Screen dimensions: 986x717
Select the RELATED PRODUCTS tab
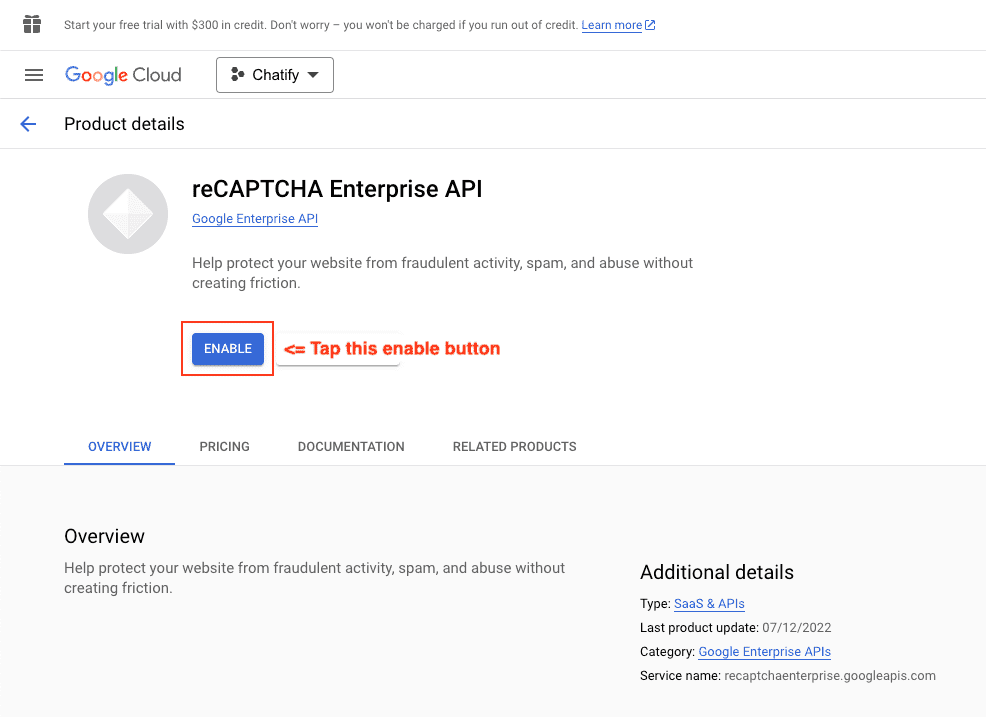514,447
